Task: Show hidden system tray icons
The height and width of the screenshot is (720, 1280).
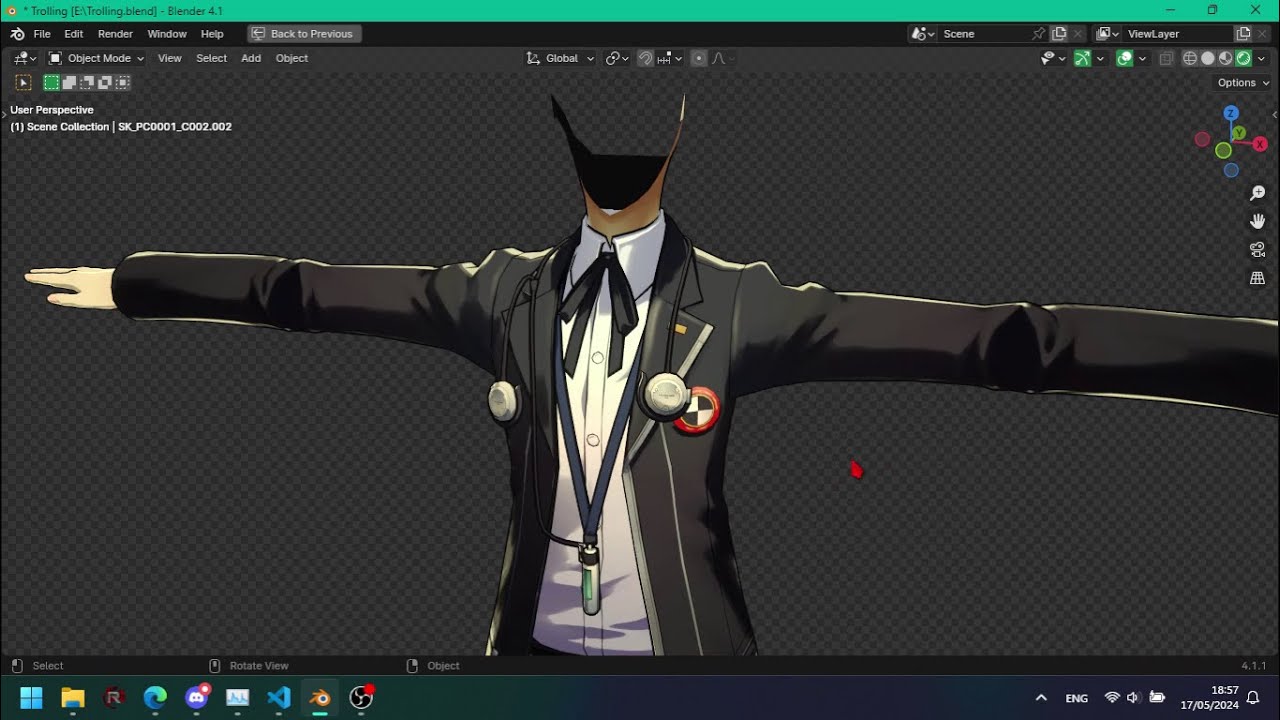Action: tap(1041, 698)
